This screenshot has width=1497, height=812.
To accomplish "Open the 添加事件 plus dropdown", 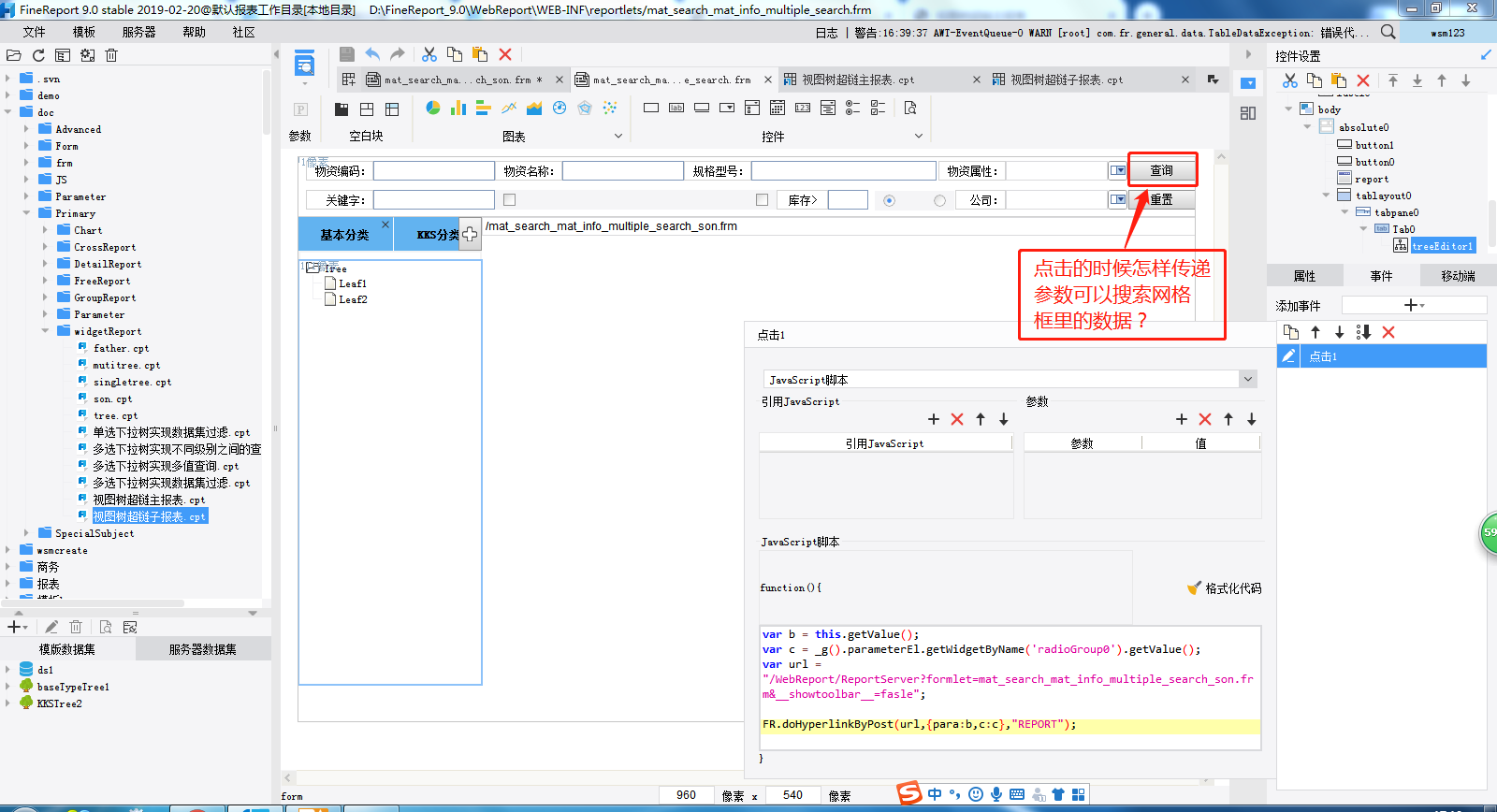I will click(1414, 305).
